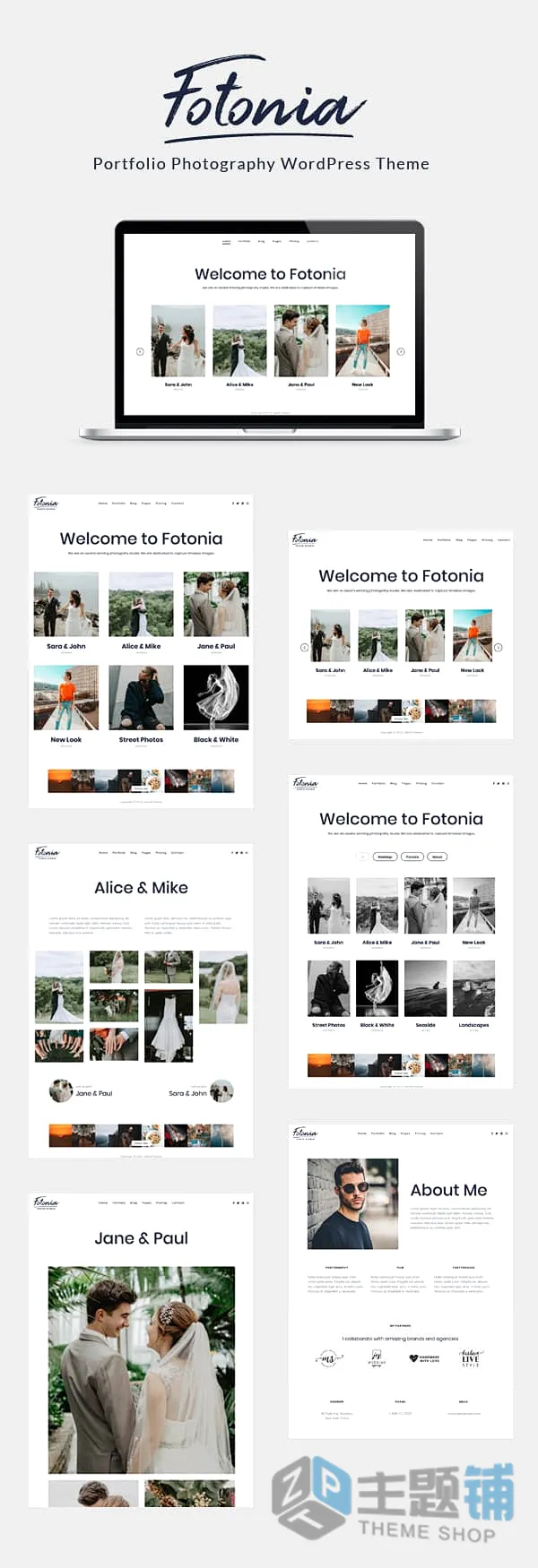The width and height of the screenshot is (538, 1568).
Task: Click 'Blog' nav link in Jane & Paul page
Action: click(x=134, y=1202)
